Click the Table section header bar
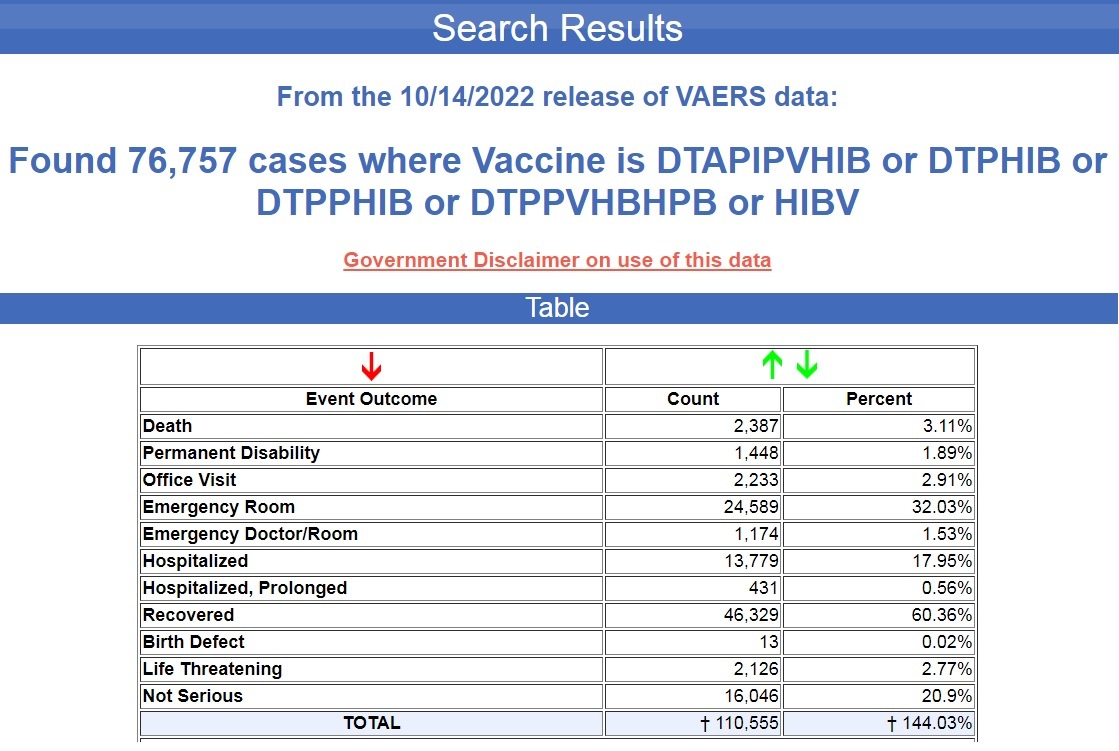This screenshot has width=1119, height=751. (x=558, y=308)
